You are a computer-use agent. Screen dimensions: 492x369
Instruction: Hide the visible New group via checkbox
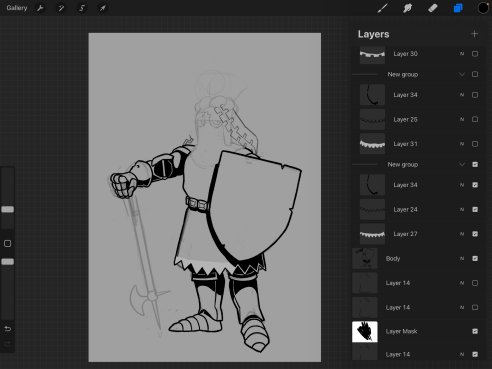[x=475, y=164]
